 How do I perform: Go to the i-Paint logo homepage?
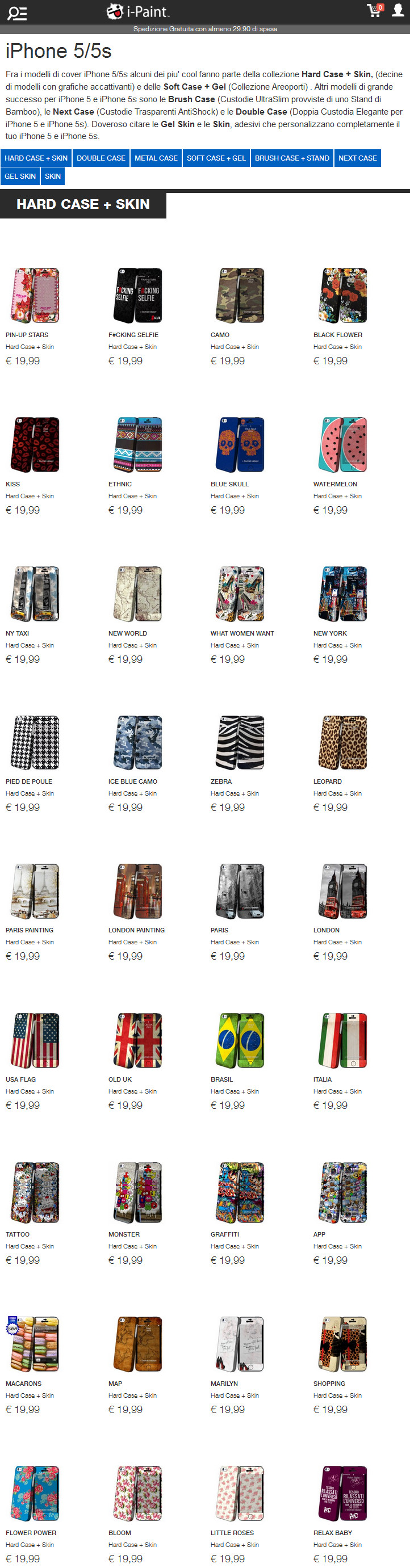pos(137,11)
